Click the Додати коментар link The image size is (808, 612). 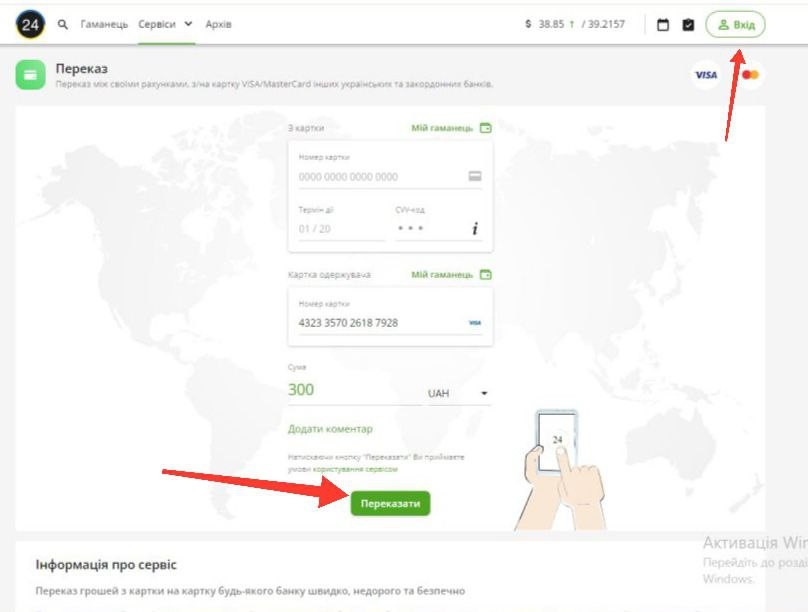click(x=330, y=429)
